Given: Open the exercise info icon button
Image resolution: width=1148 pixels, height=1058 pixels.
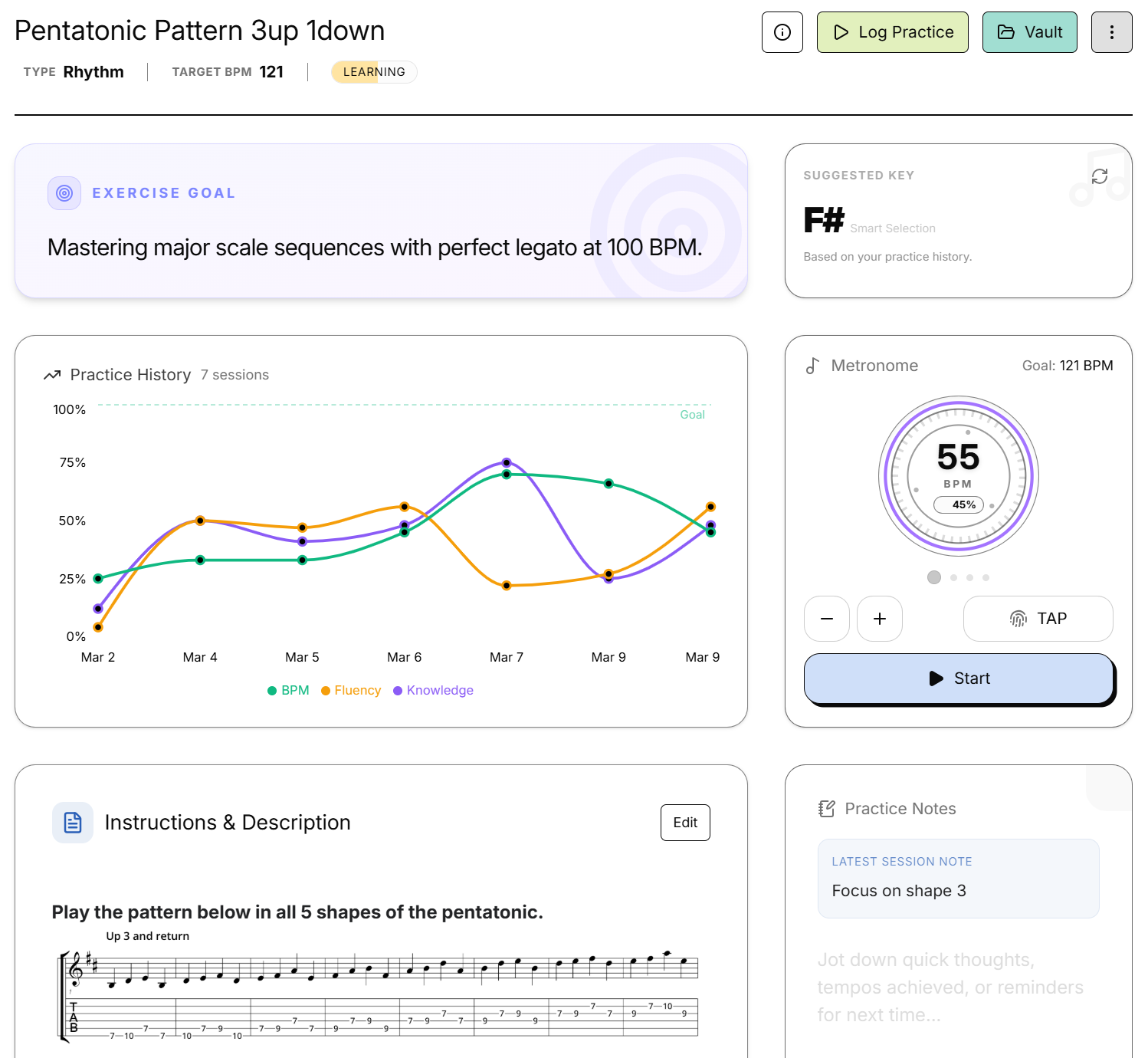Looking at the screenshot, I should 782,32.
